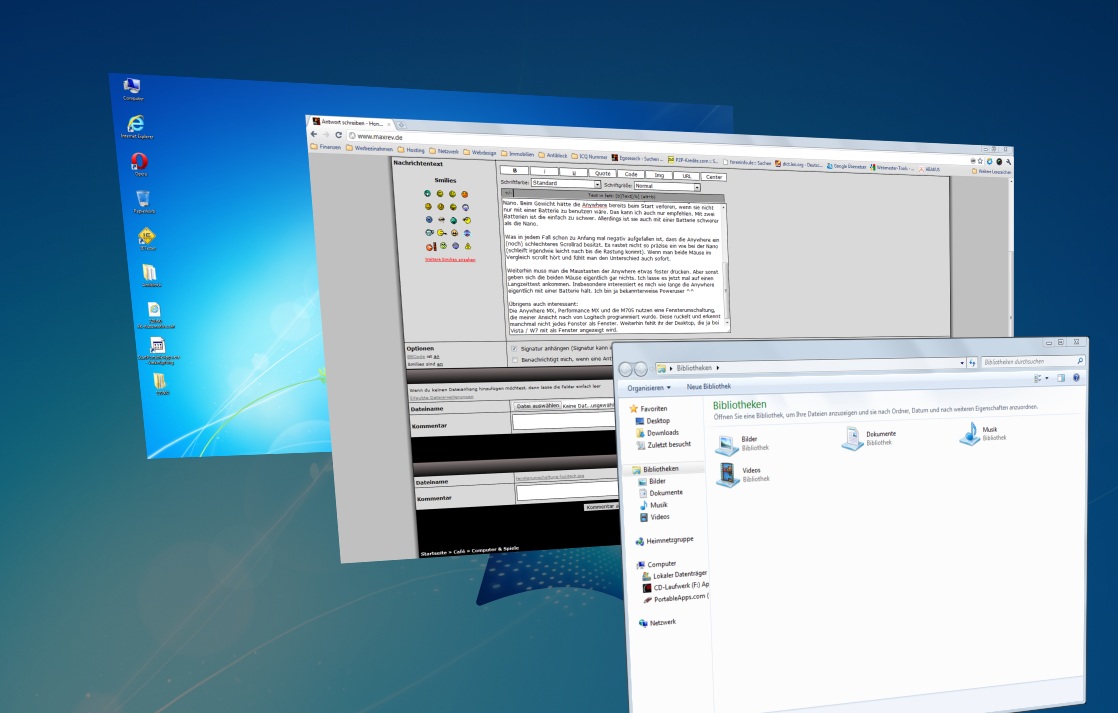Click the Bibliotheken durchsuchen search field
This screenshot has height=713, width=1118.
pyautogui.click(x=1028, y=361)
